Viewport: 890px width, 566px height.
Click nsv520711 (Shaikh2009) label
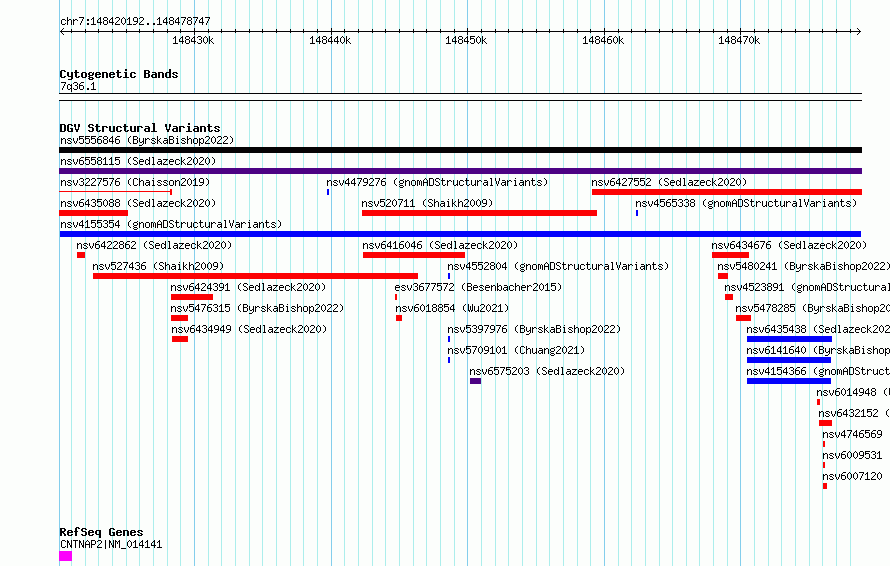pos(427,203)
